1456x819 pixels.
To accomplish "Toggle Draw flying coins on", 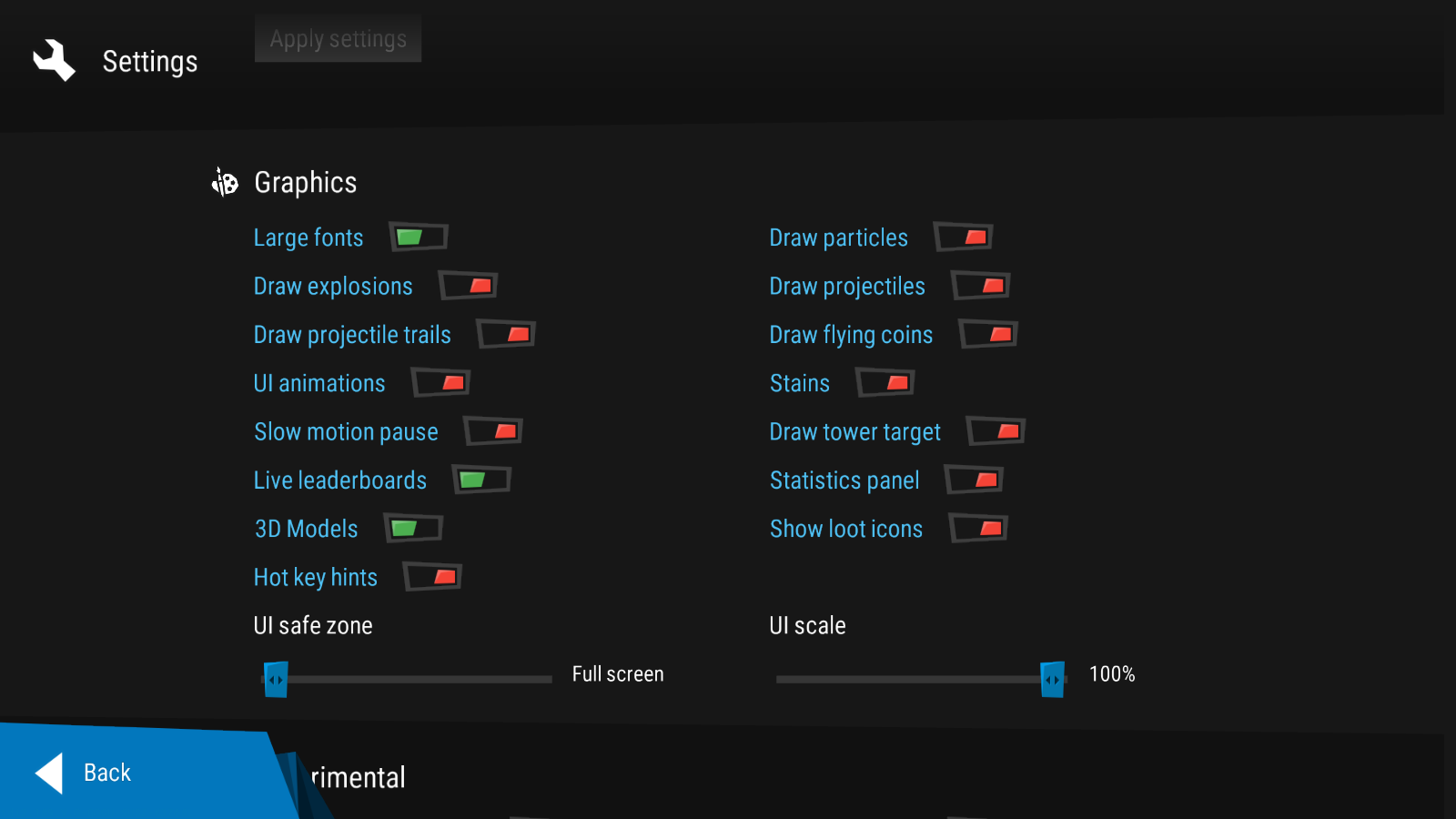I will pos(988,335).
